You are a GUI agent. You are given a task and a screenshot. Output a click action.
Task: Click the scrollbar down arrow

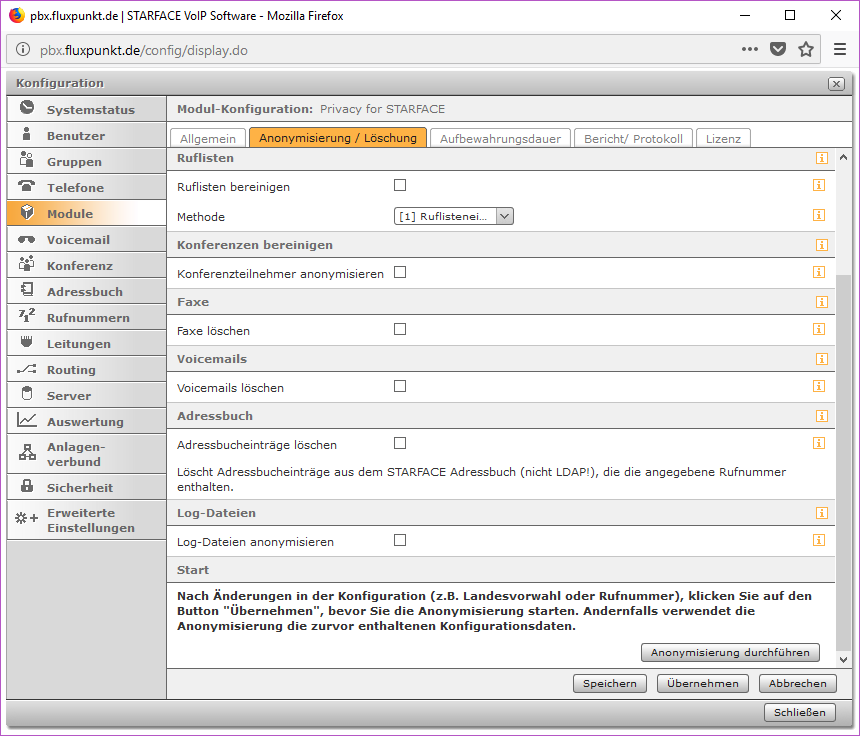pyautogui.click(x=844, y=660)
